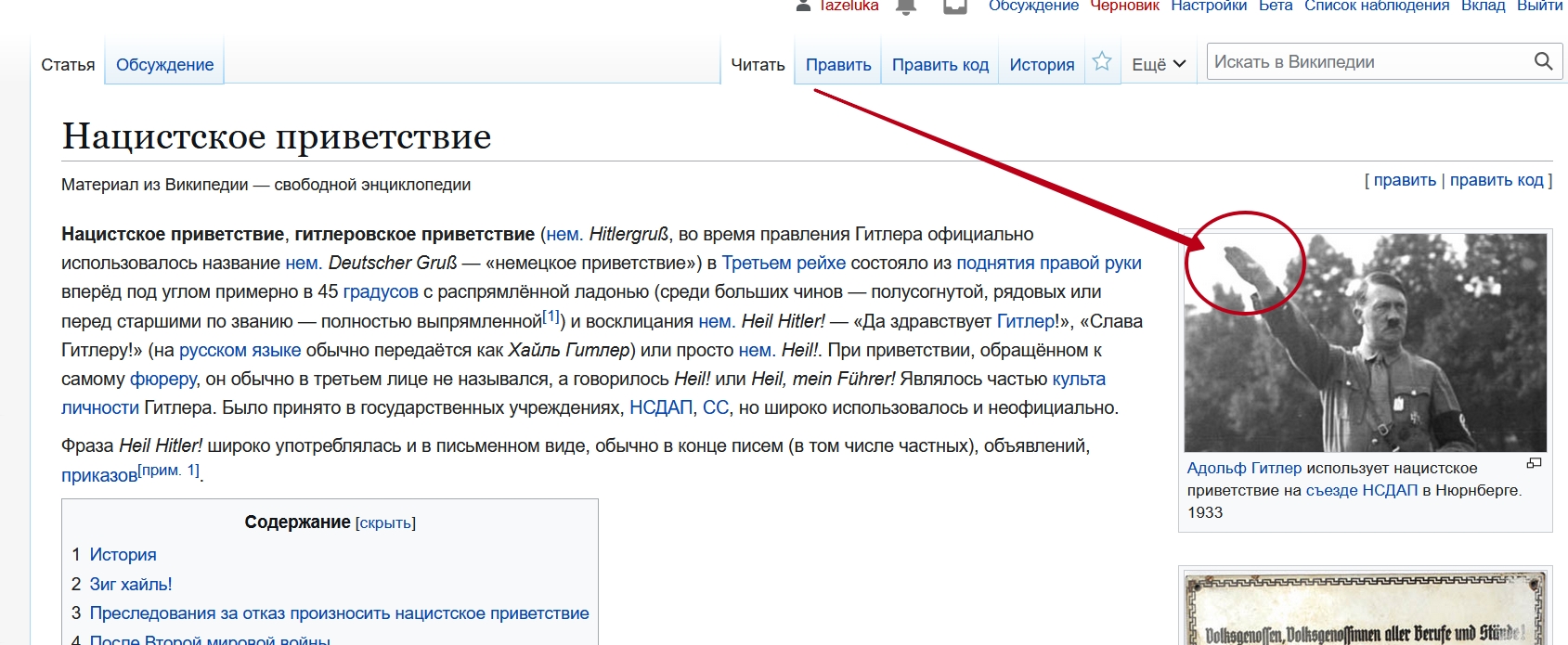Open the lead photo thumbnail of the article
This screenshot has width=1568, height=645.
1366,342
